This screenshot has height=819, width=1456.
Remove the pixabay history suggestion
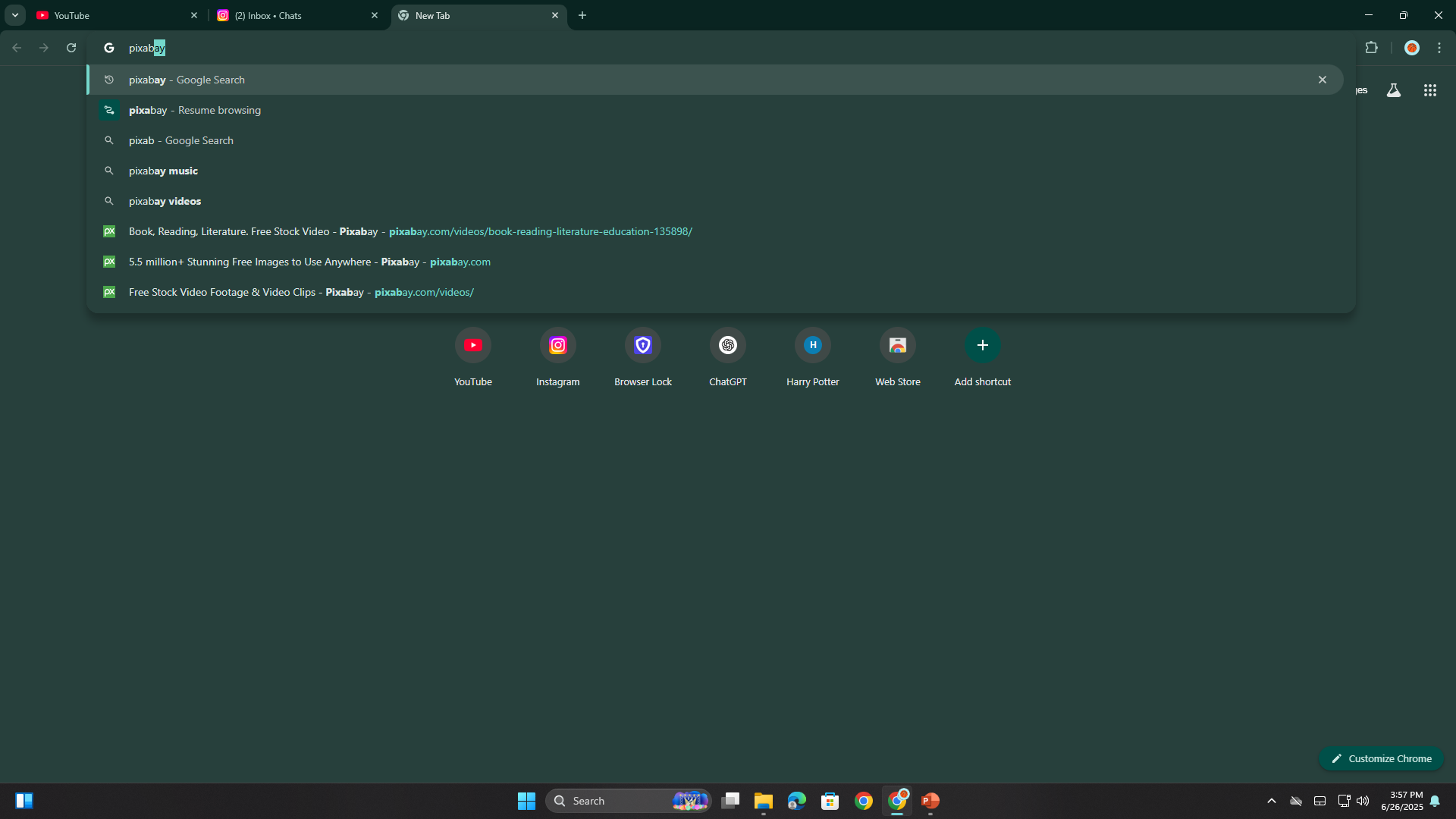click(x=1322, y=80)
